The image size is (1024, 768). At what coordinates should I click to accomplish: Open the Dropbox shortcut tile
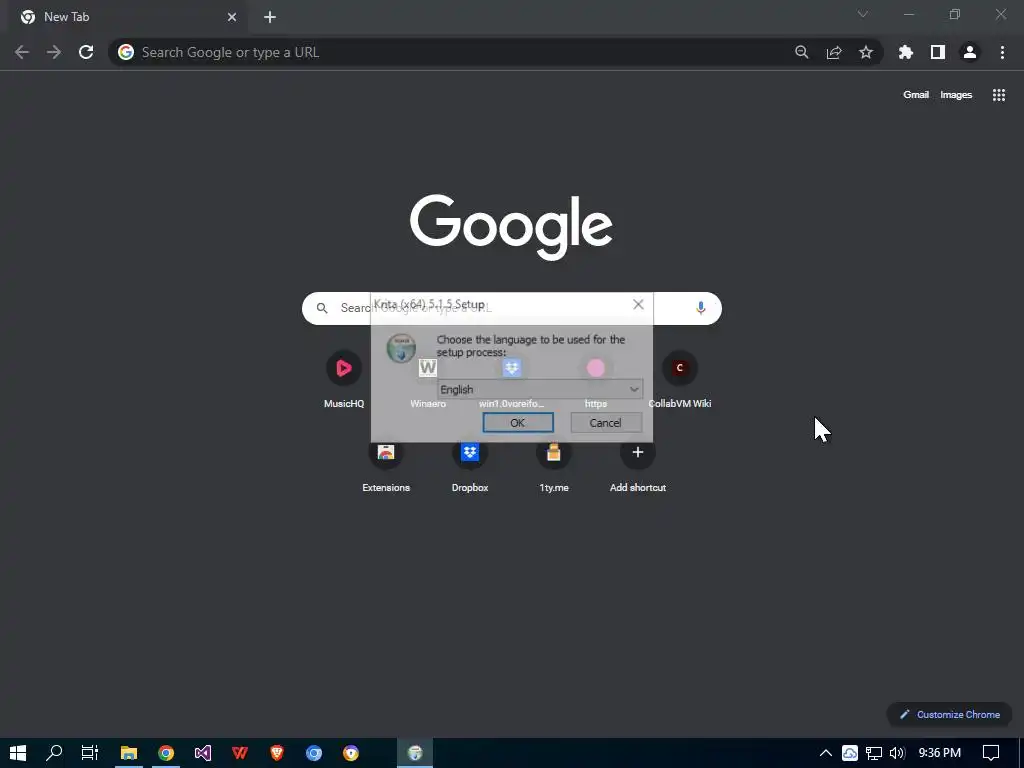coord(470,465)
